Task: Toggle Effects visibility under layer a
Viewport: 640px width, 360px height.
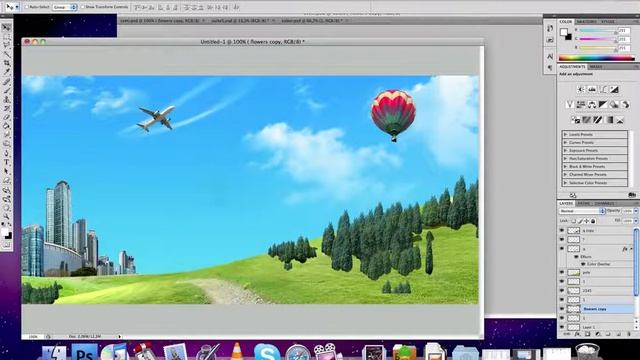Action: tap(576, 257)
